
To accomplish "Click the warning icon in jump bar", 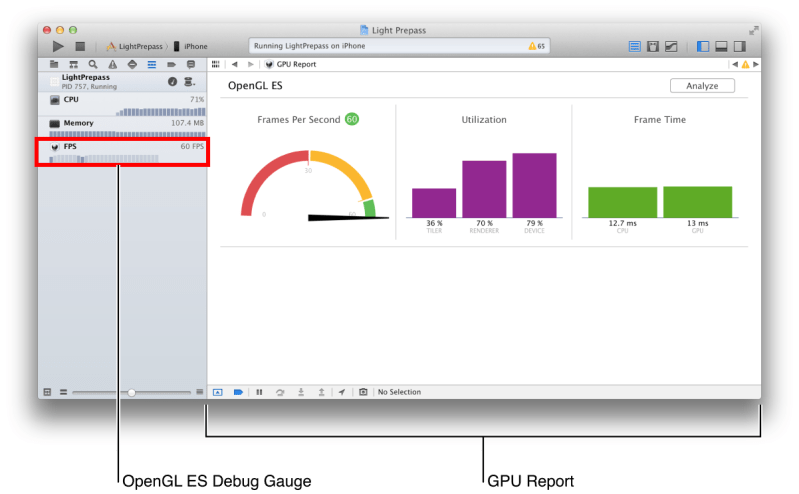I will point(745,64).
